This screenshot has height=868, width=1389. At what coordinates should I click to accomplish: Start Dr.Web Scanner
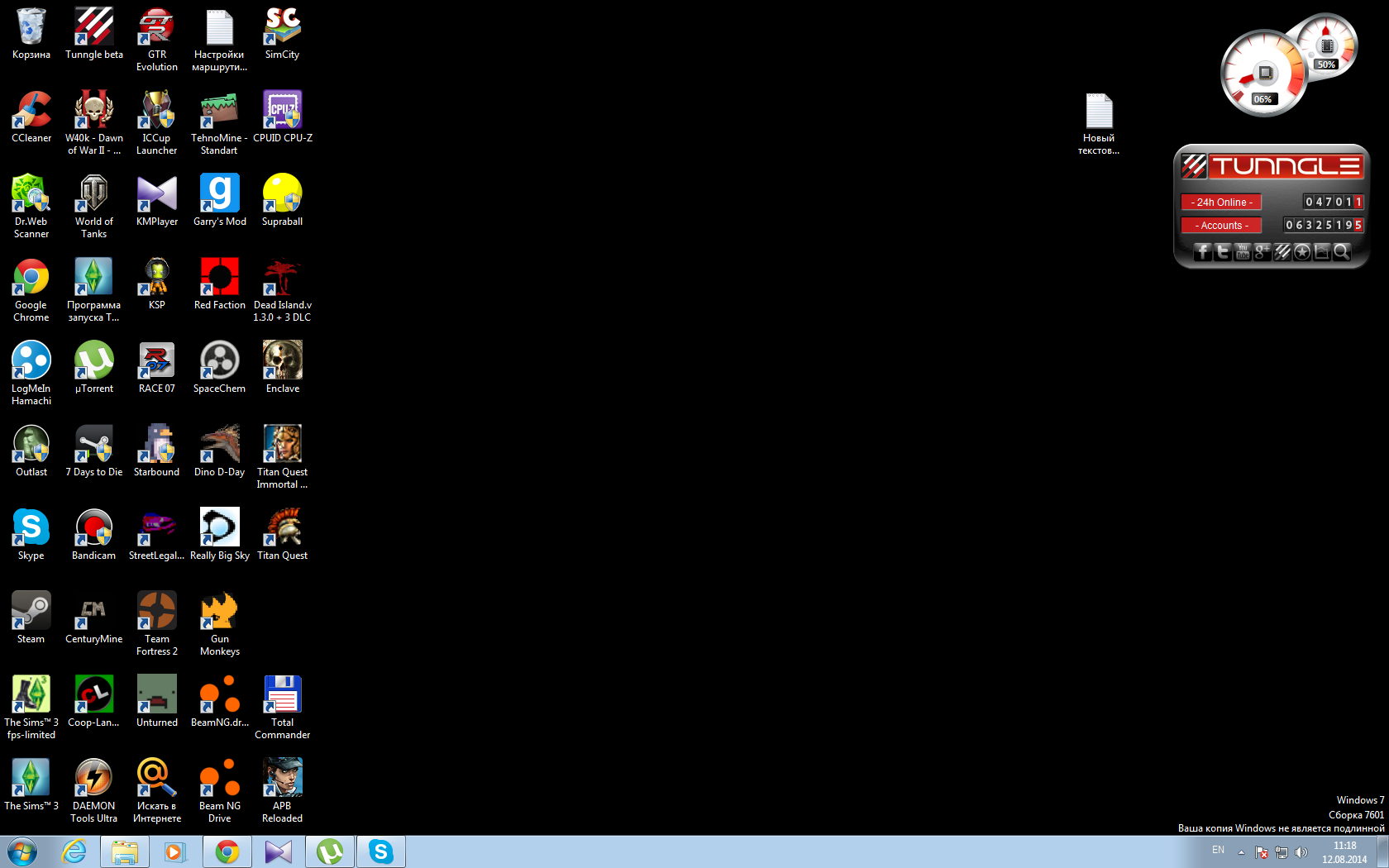tap(31, 207)
